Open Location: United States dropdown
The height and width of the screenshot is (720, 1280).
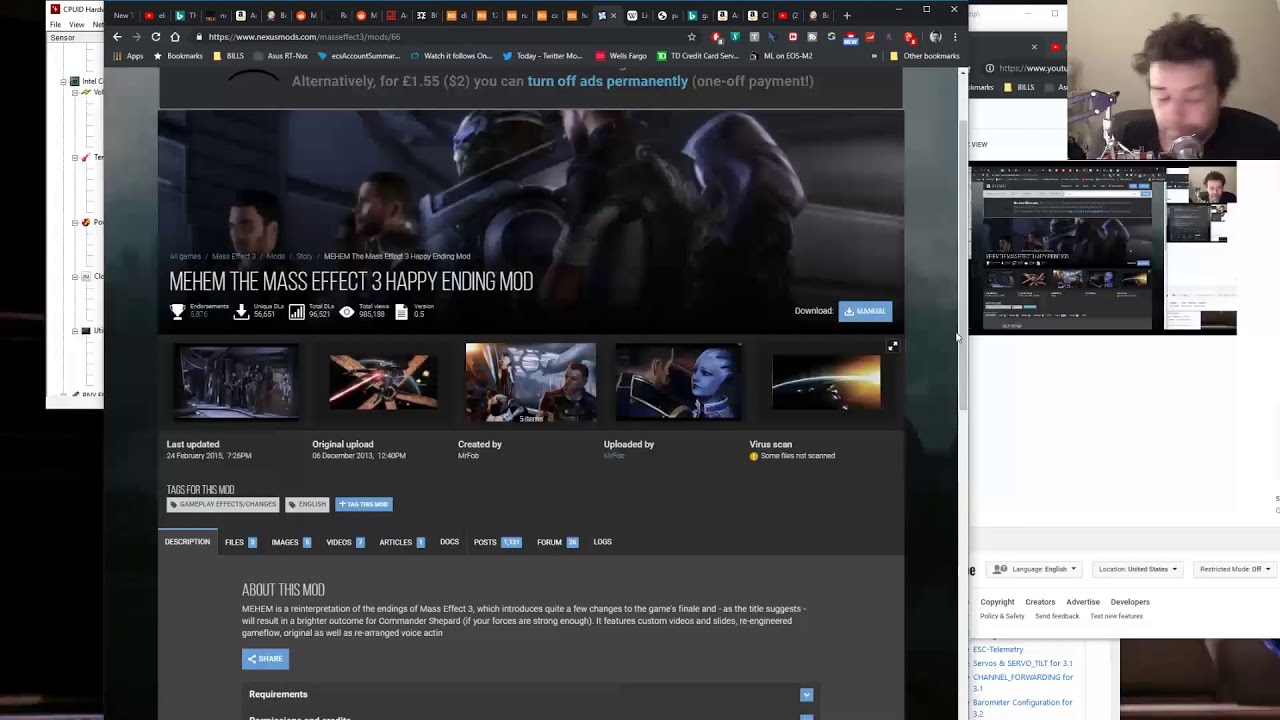pyautogui.click(x=1138, y=569)
